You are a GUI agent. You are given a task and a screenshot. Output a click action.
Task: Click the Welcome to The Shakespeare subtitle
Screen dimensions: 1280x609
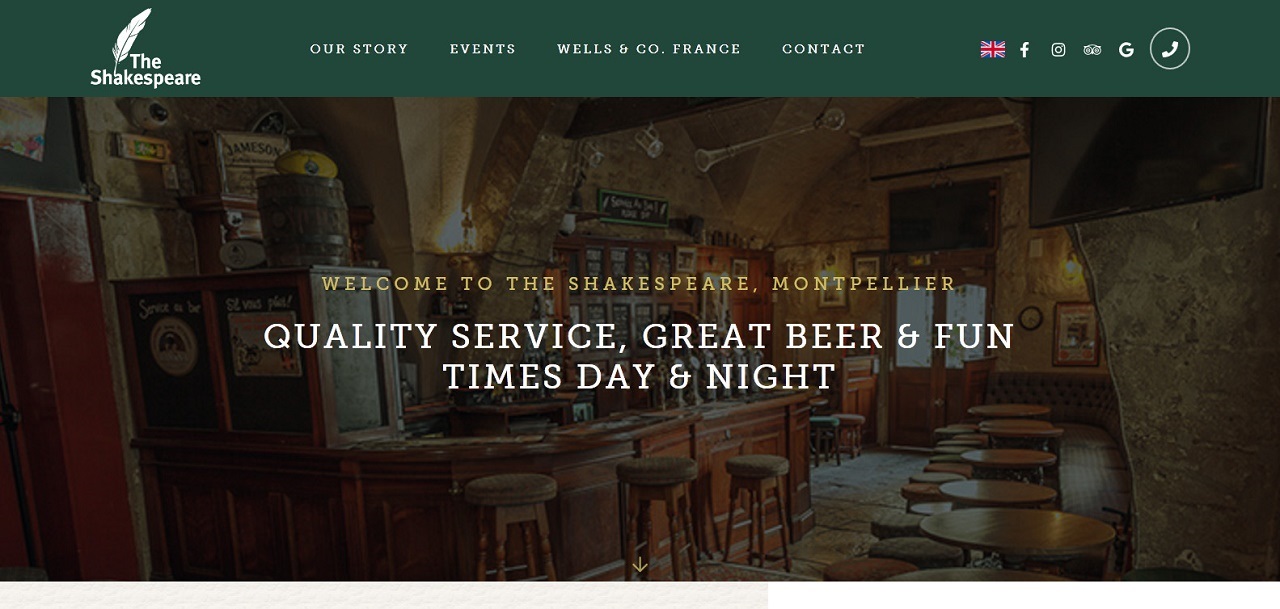pyautogui.click(x=640, y=283)
